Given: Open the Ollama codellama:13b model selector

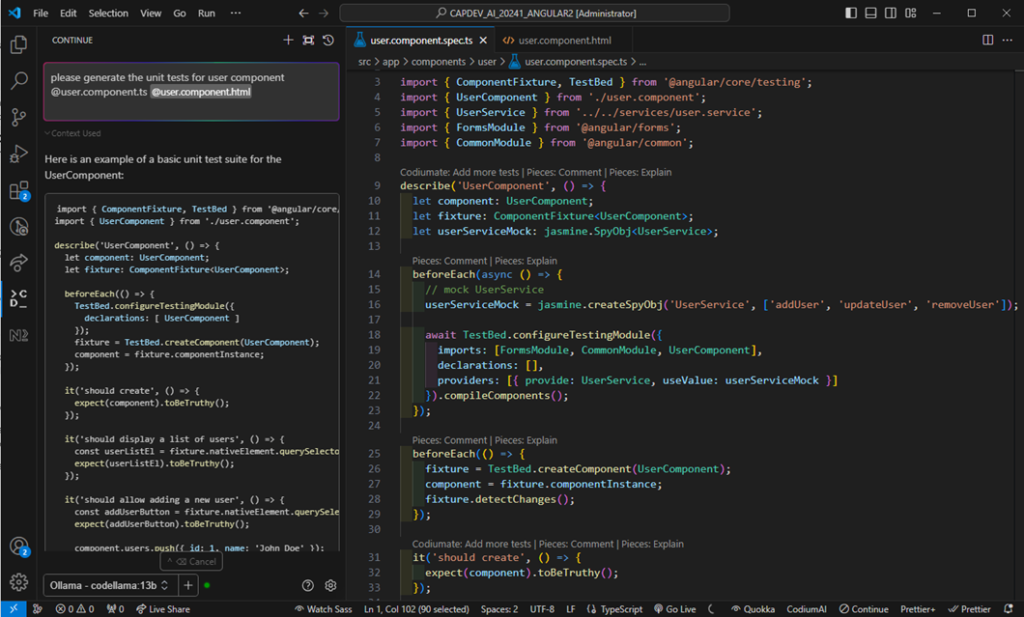Looking at the screenshot, I should (x=108, y=585).
